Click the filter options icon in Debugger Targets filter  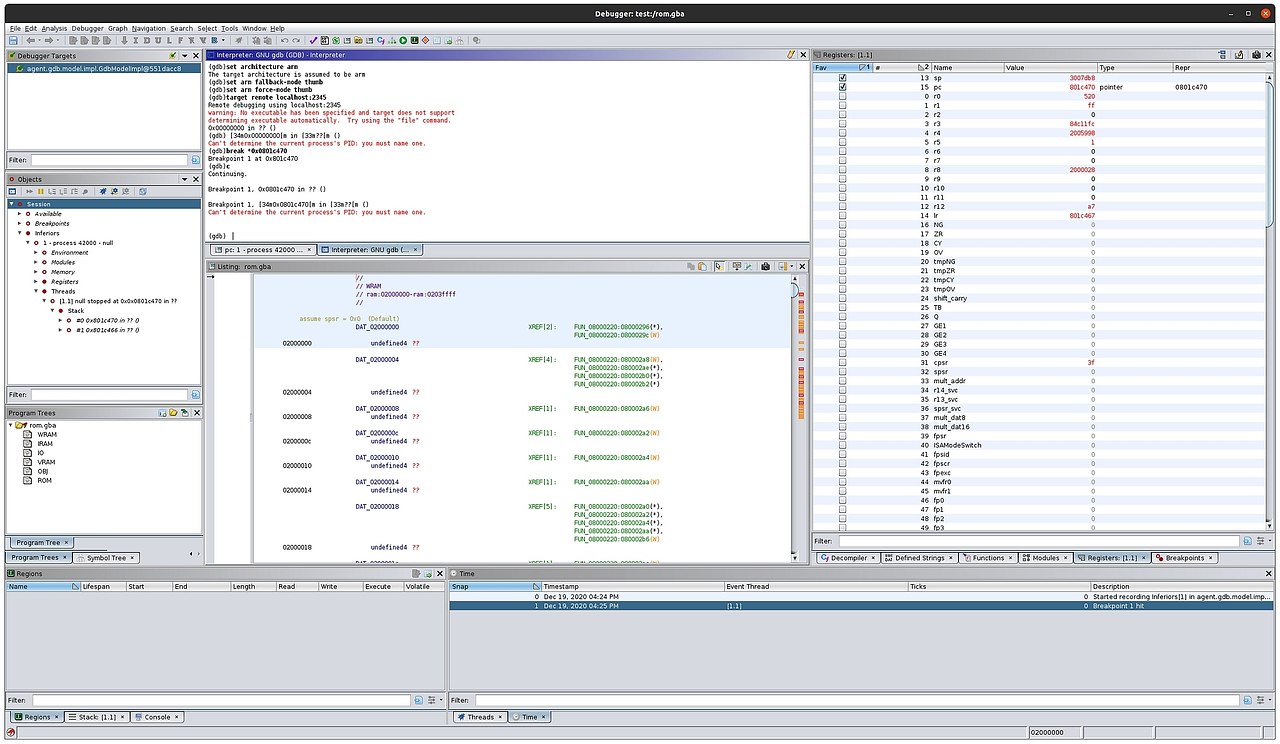(196, 160)
